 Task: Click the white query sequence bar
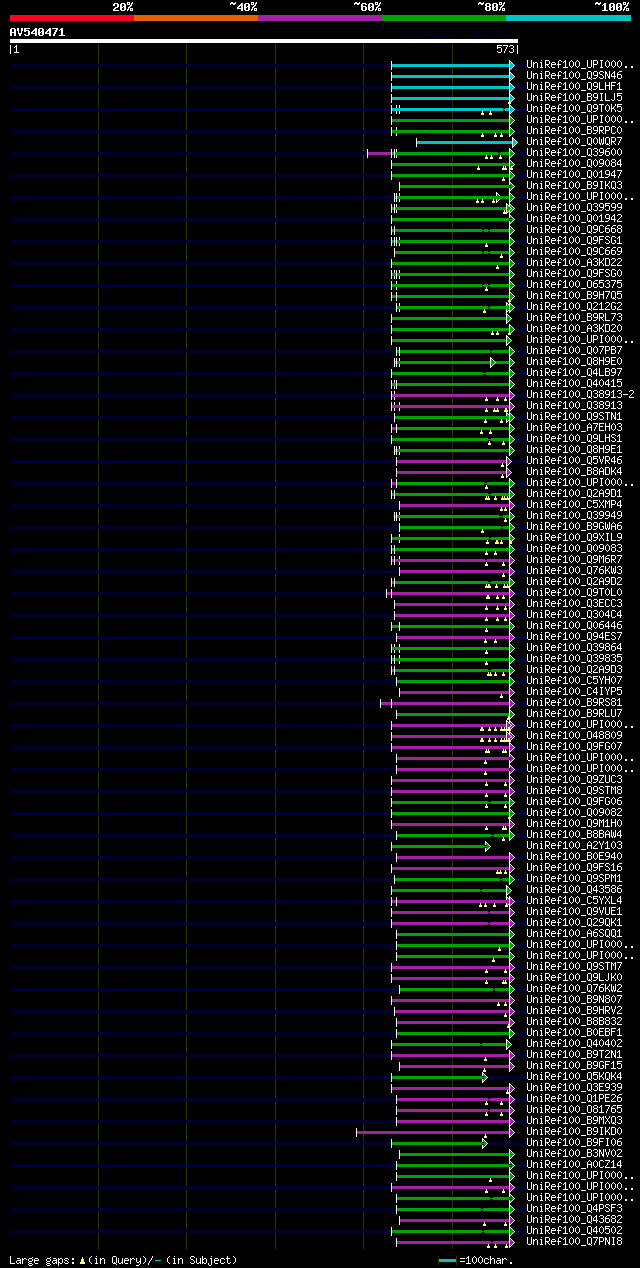[x=263, y=41]
